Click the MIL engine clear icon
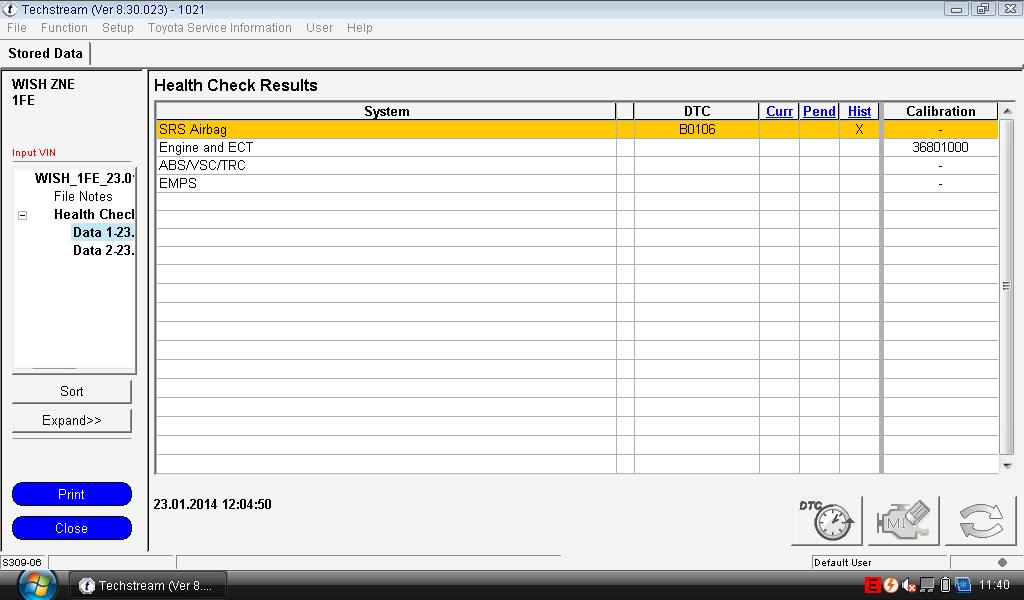The height and width of the screenshot is (600, 1024). point(904,520)
